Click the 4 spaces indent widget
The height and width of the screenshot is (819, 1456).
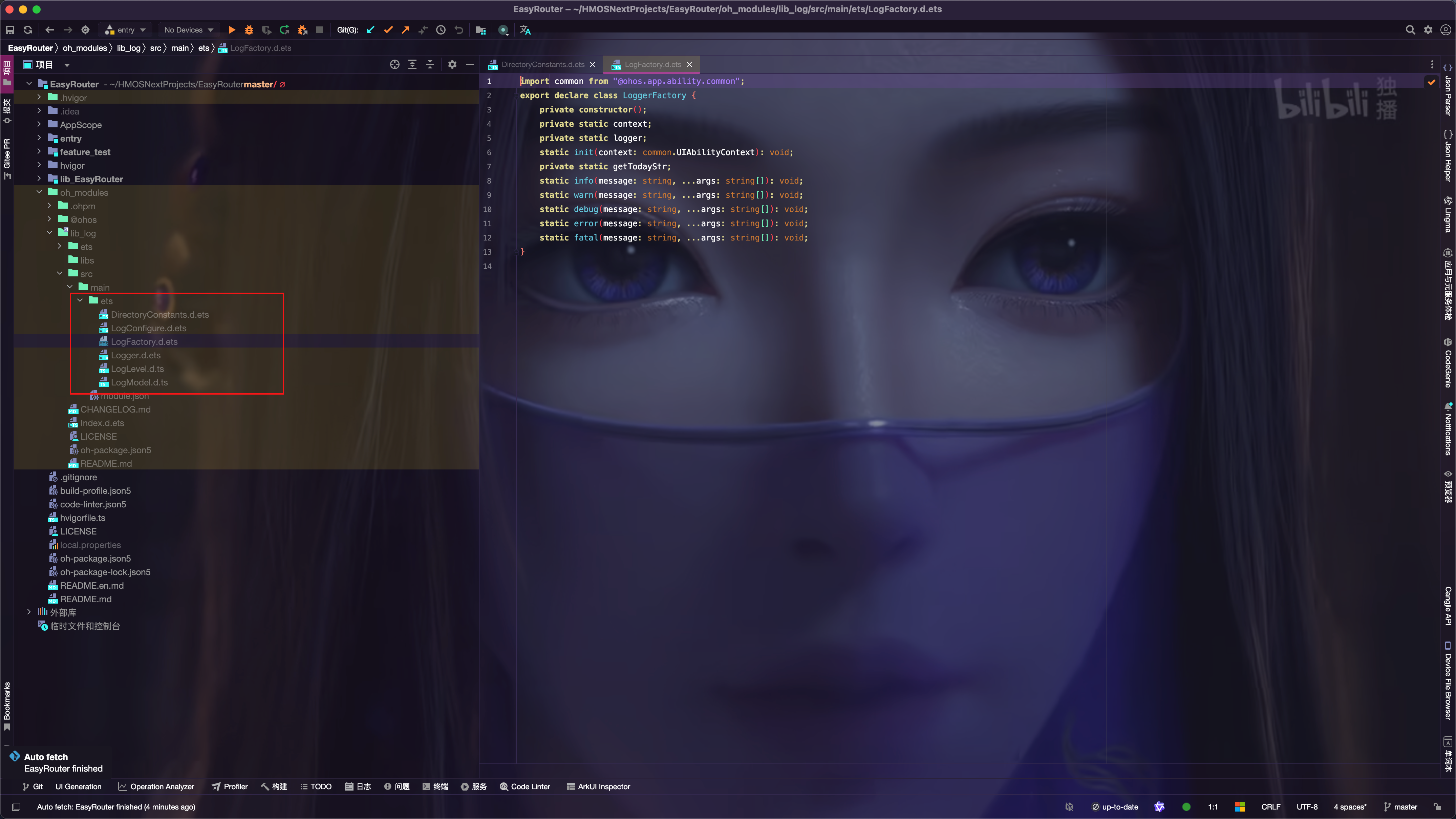1350,806
